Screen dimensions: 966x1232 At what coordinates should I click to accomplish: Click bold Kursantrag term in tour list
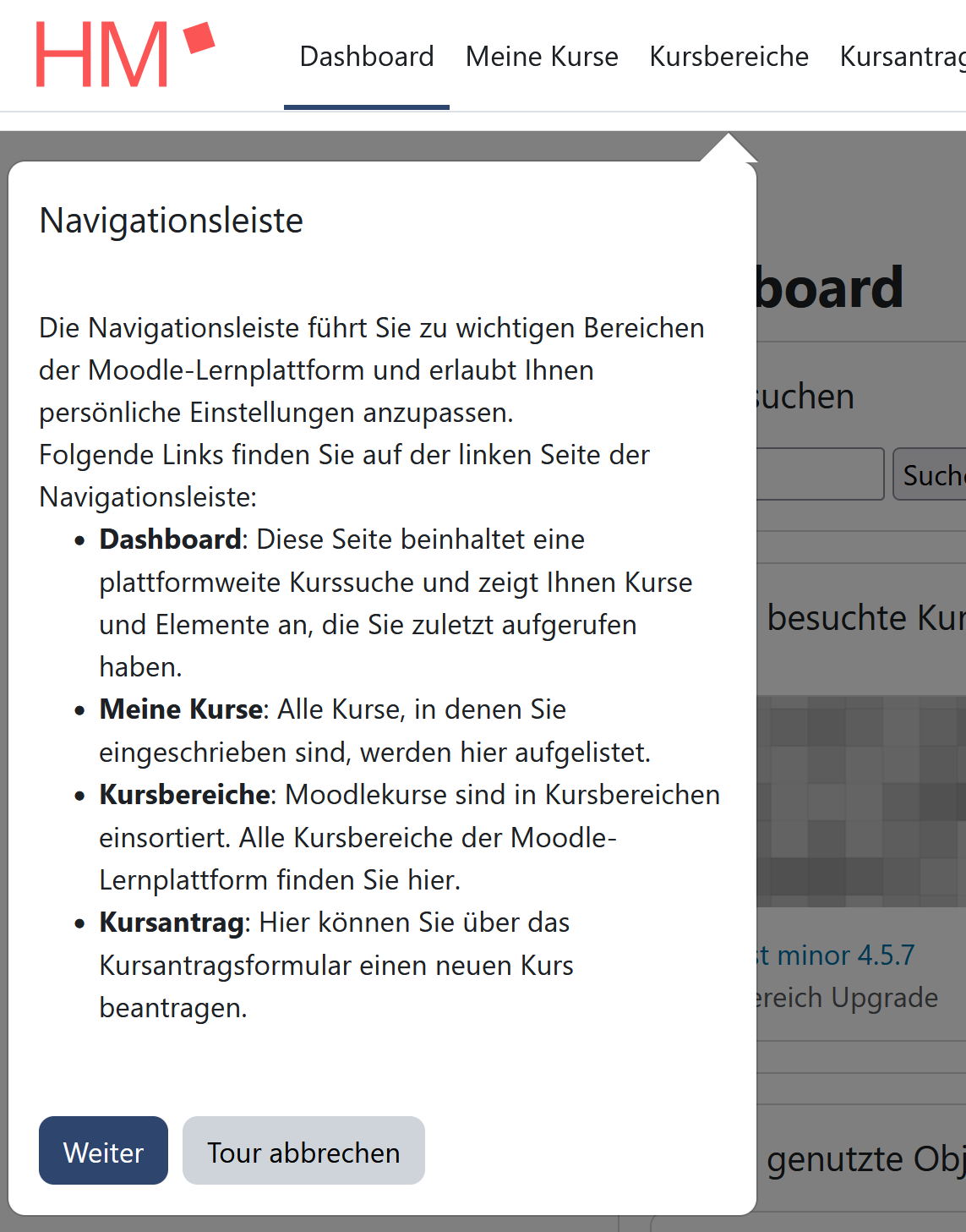click(x=172, y=923)
